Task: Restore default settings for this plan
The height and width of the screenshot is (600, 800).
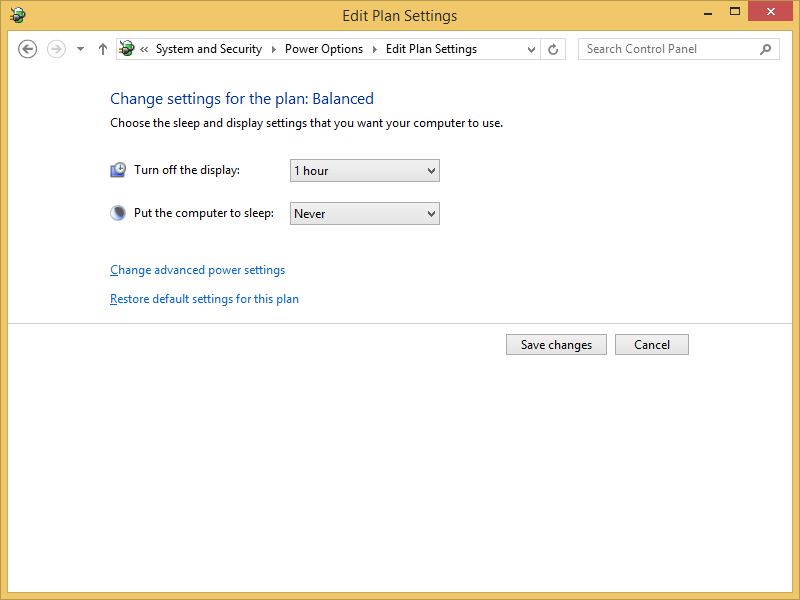Action: coord(205,299)
